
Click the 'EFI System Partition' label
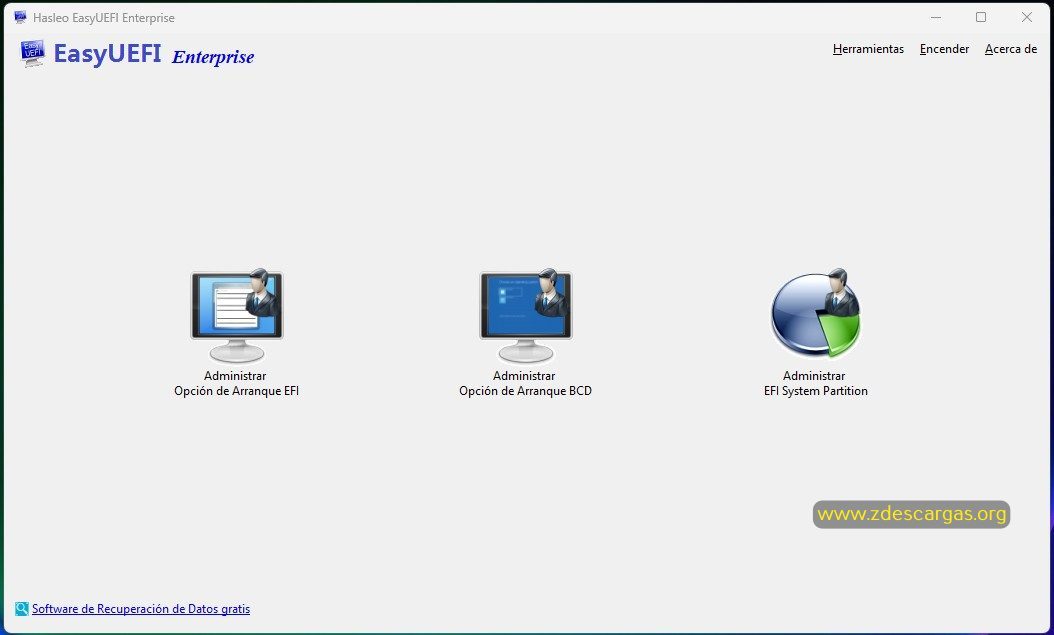815,391
